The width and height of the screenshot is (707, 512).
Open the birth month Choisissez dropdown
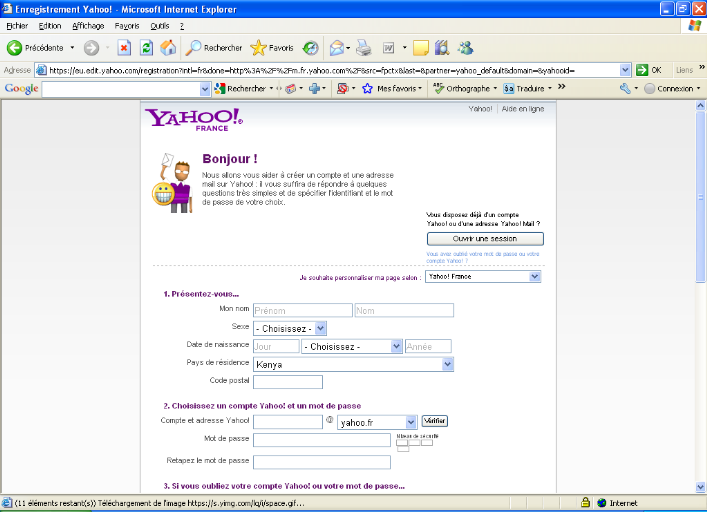352,347
